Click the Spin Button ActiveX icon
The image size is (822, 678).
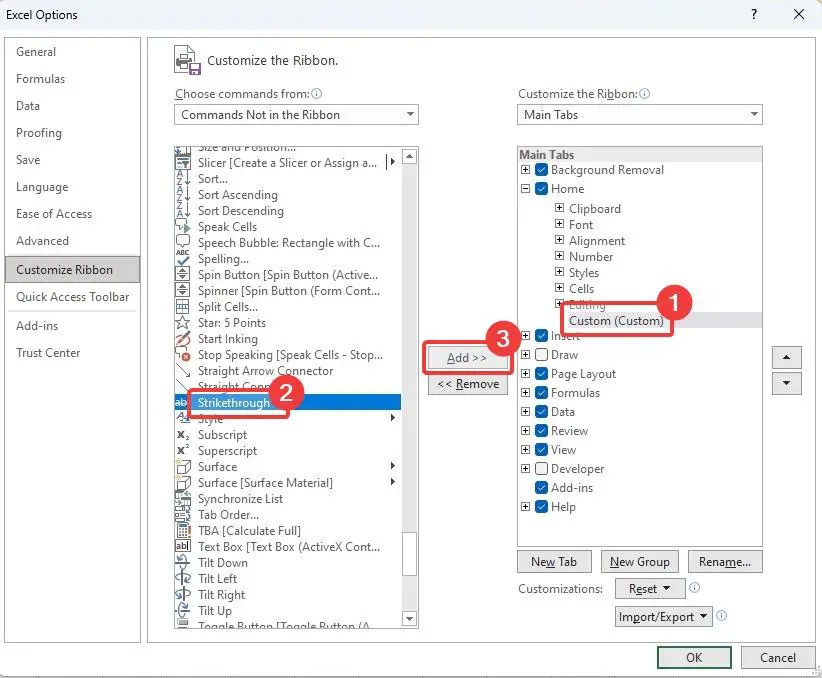[182, 274]
